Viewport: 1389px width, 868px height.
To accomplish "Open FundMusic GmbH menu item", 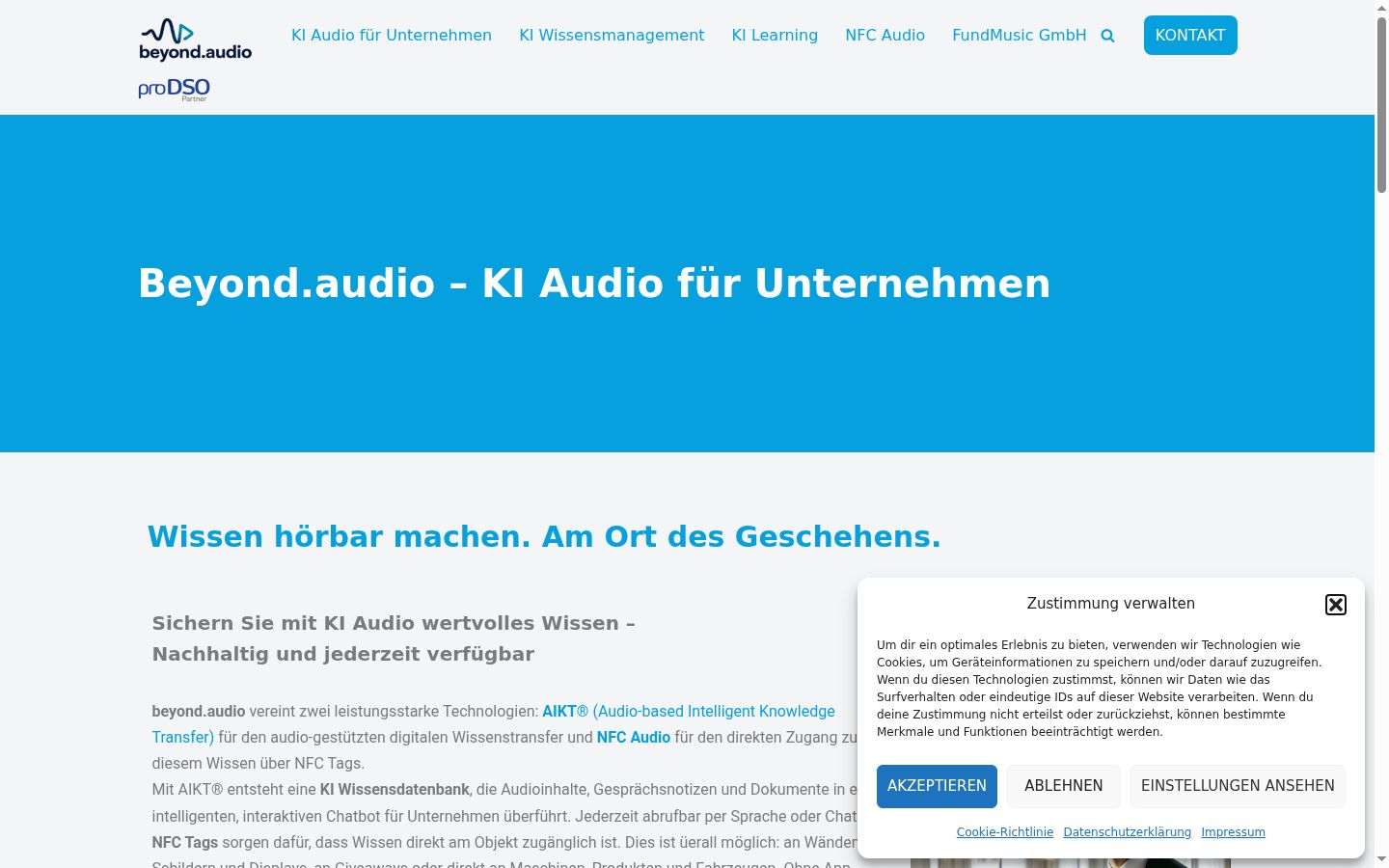I will coord(1019,36).
